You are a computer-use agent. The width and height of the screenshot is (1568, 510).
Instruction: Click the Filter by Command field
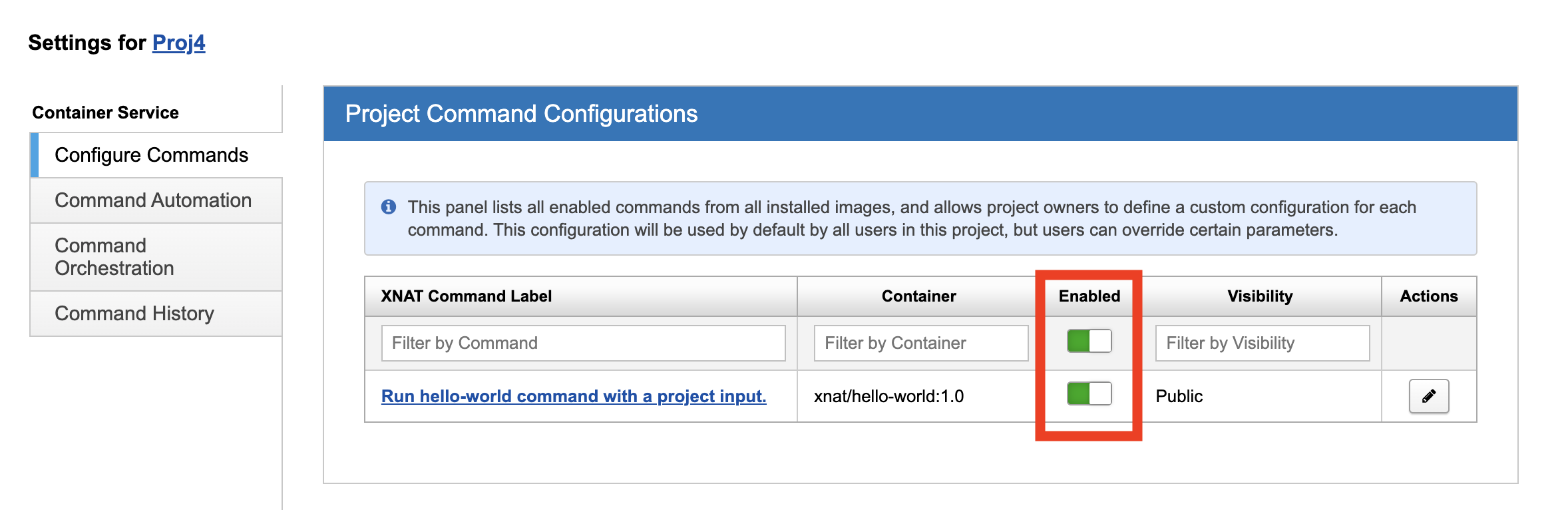[x=583, y=343]
